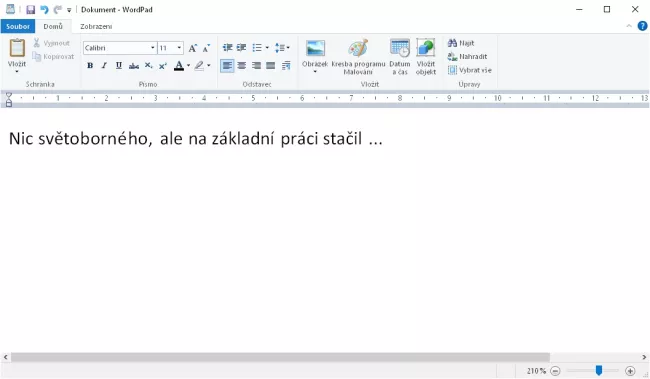Toggle subscript formatting

pos(148,66)
